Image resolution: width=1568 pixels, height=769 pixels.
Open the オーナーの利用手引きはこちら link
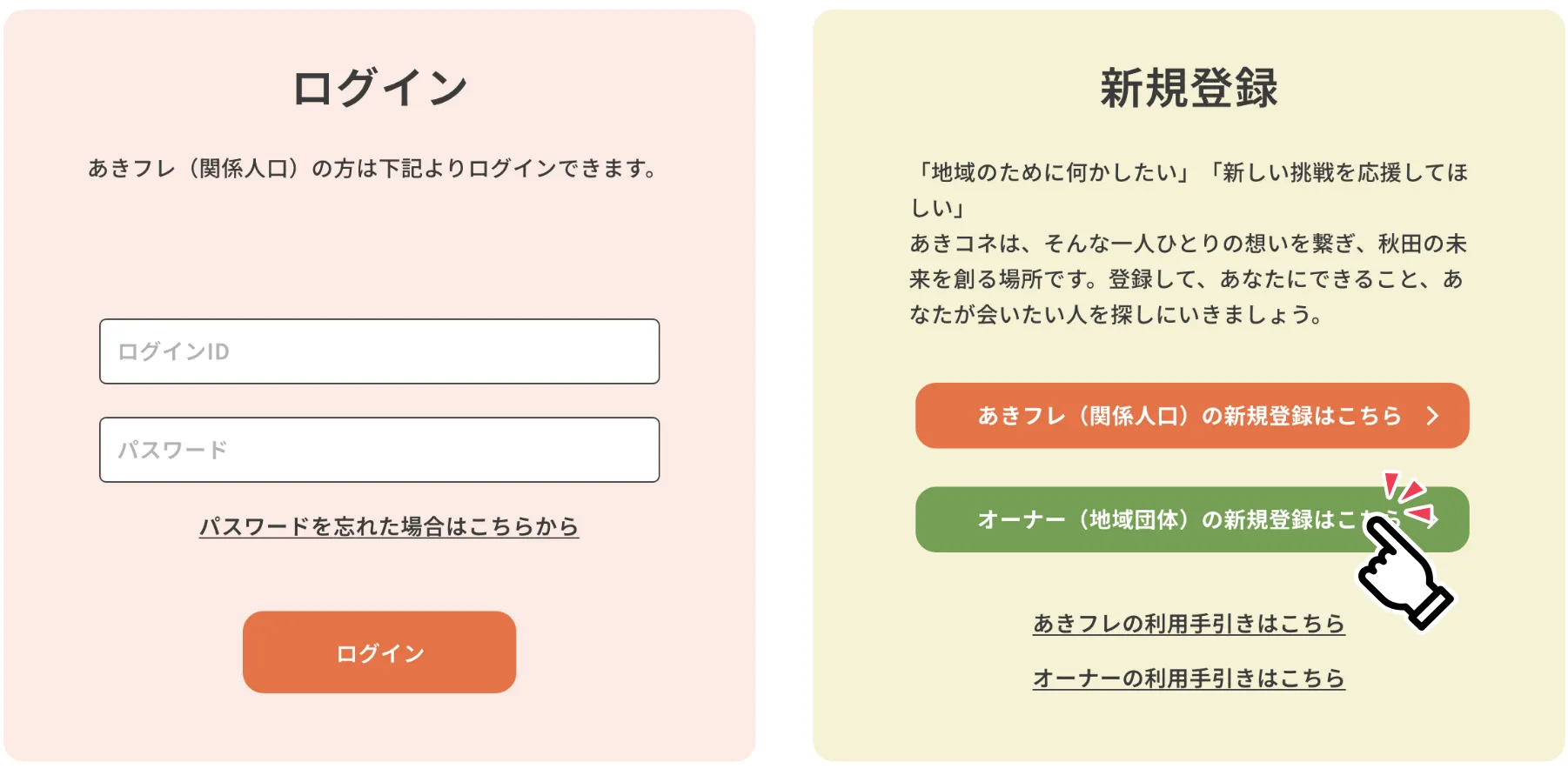pos(1189,678)
